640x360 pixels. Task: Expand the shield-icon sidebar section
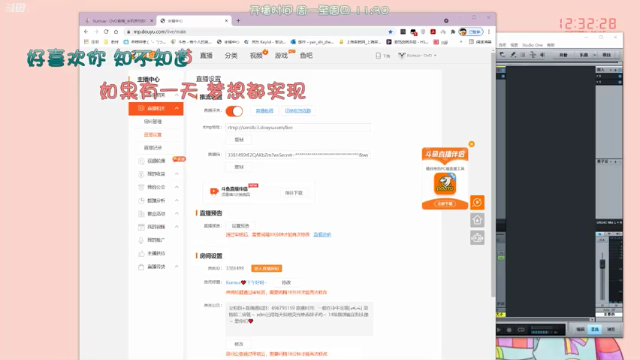(x=177, y=187)
